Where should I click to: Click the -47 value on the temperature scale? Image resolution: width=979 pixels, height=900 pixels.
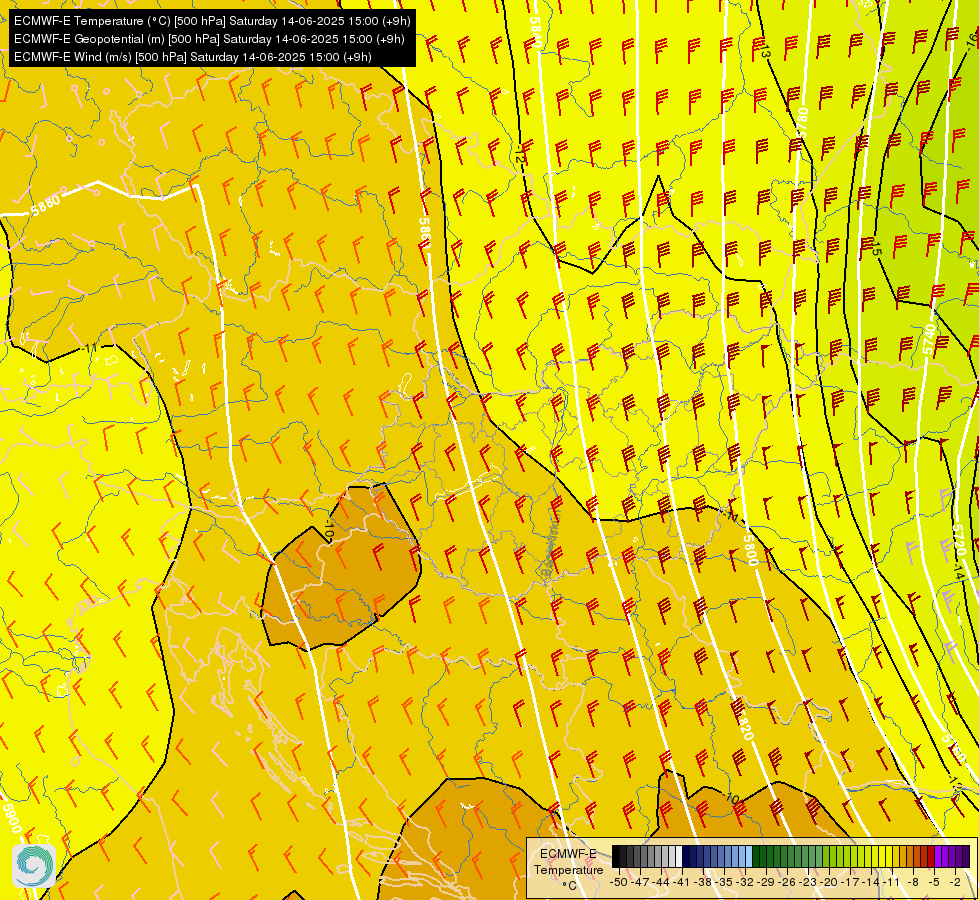point(640,882)
